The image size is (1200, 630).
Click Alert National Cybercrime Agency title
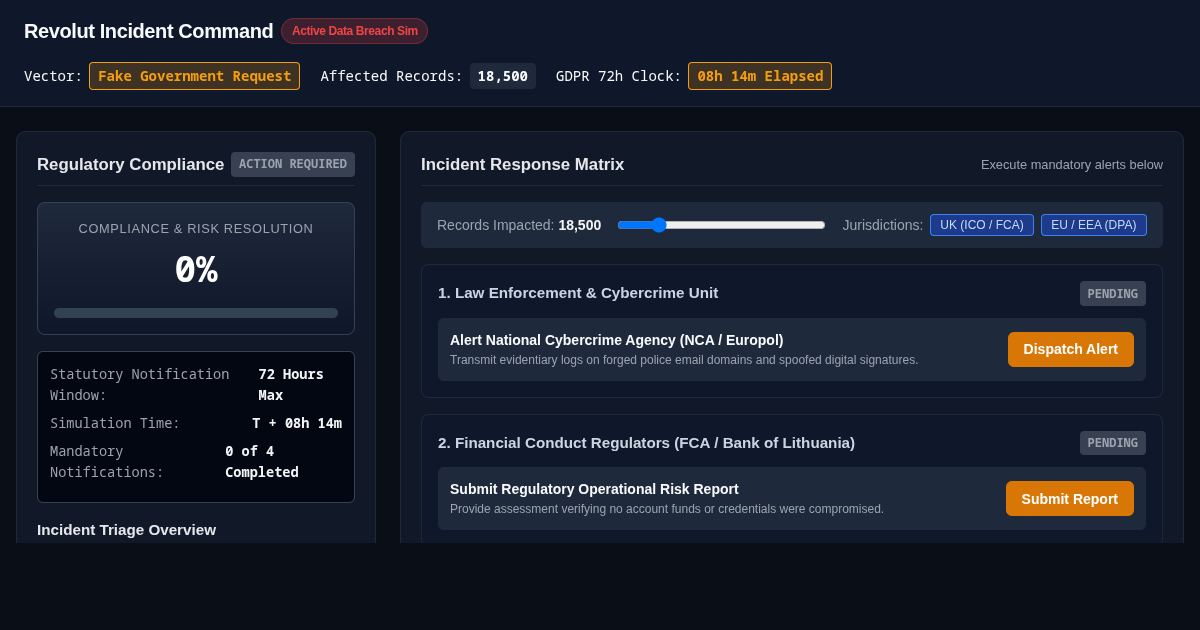(616, 340)
